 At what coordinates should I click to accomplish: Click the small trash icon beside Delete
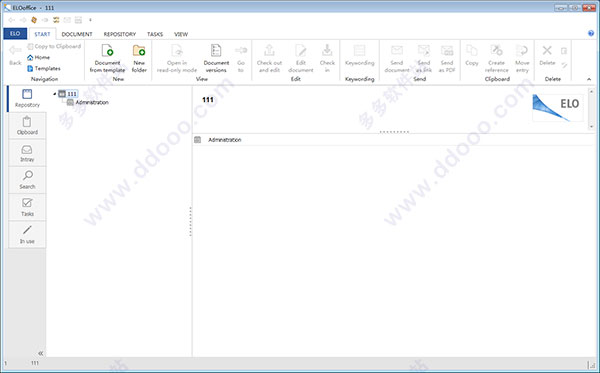564,51
